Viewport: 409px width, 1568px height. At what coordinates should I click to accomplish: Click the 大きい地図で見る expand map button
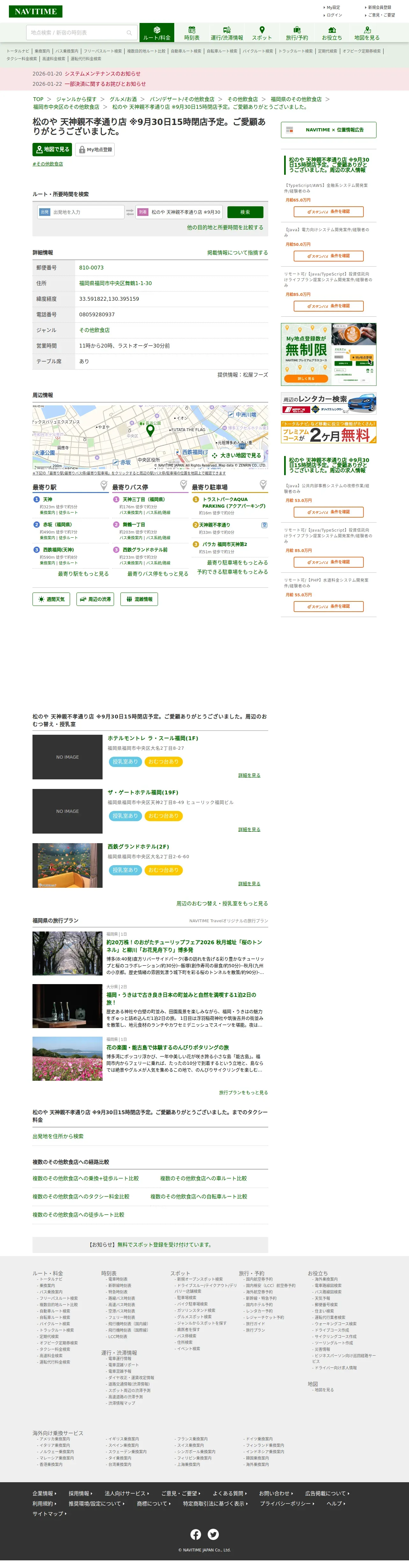point(237,455)
